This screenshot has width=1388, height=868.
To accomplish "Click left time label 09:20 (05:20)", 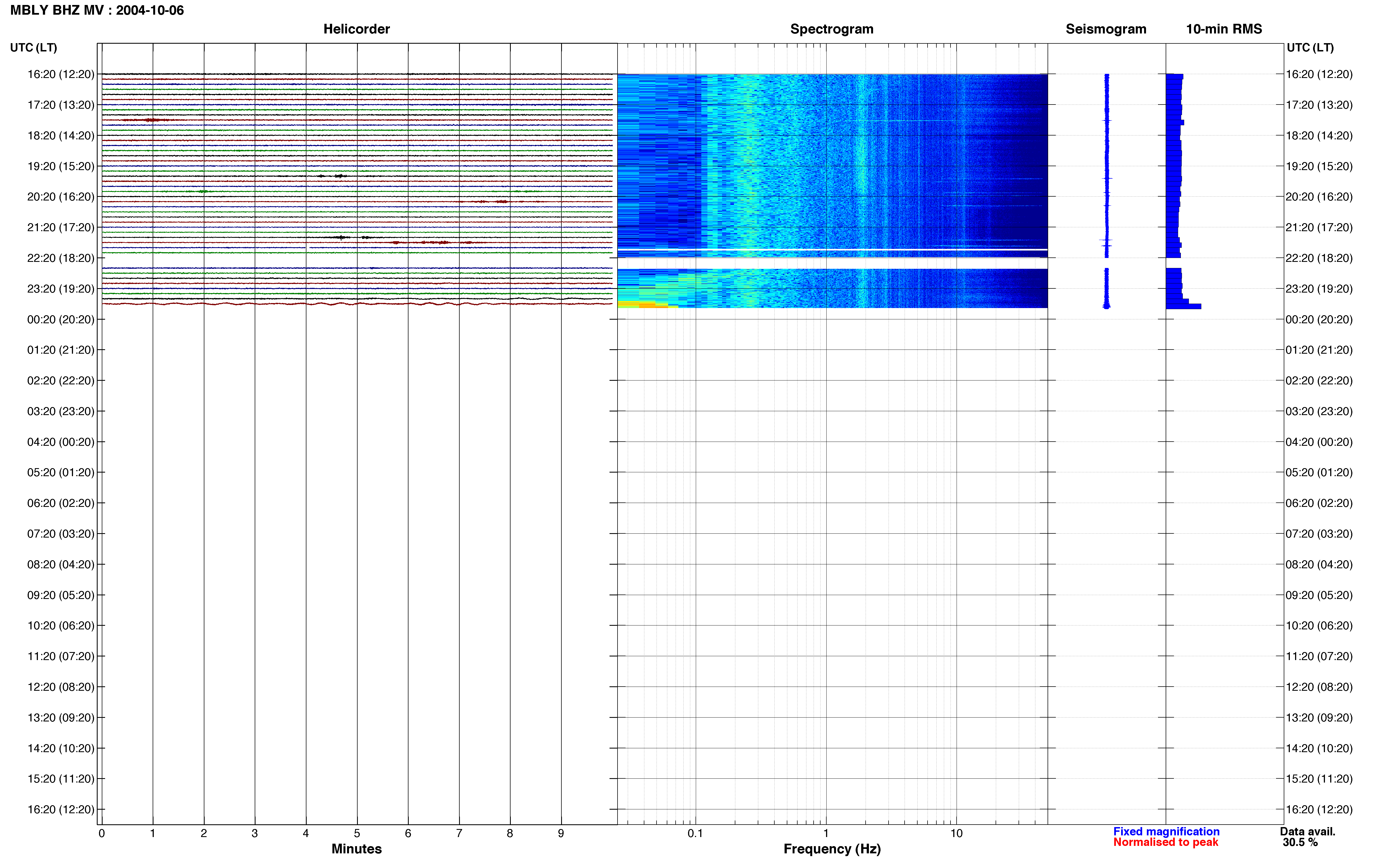I will 61,595.
